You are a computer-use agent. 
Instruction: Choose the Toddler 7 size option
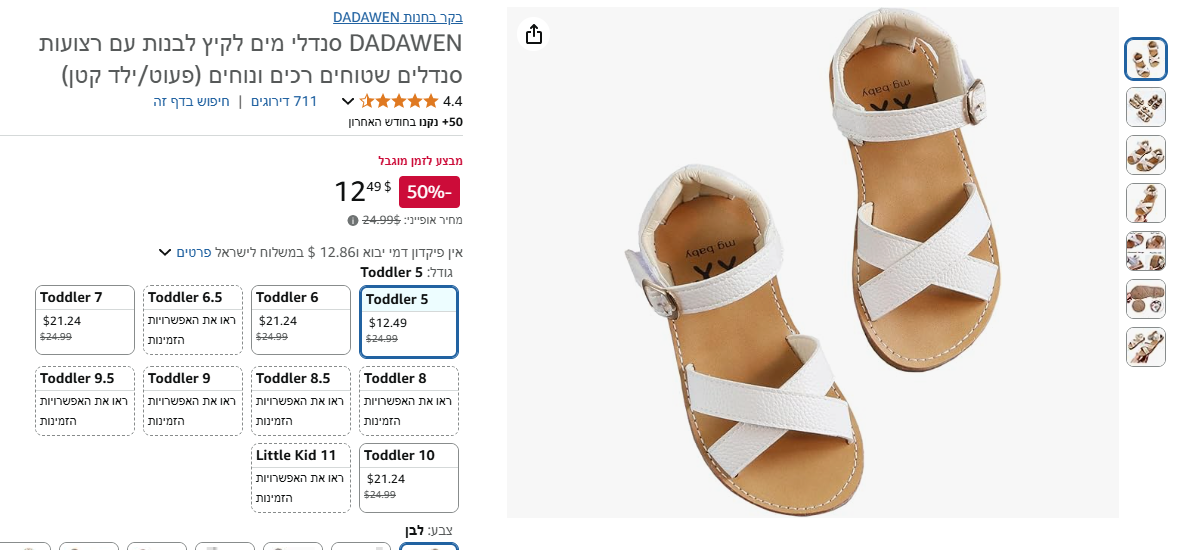[x=85, y=320]
